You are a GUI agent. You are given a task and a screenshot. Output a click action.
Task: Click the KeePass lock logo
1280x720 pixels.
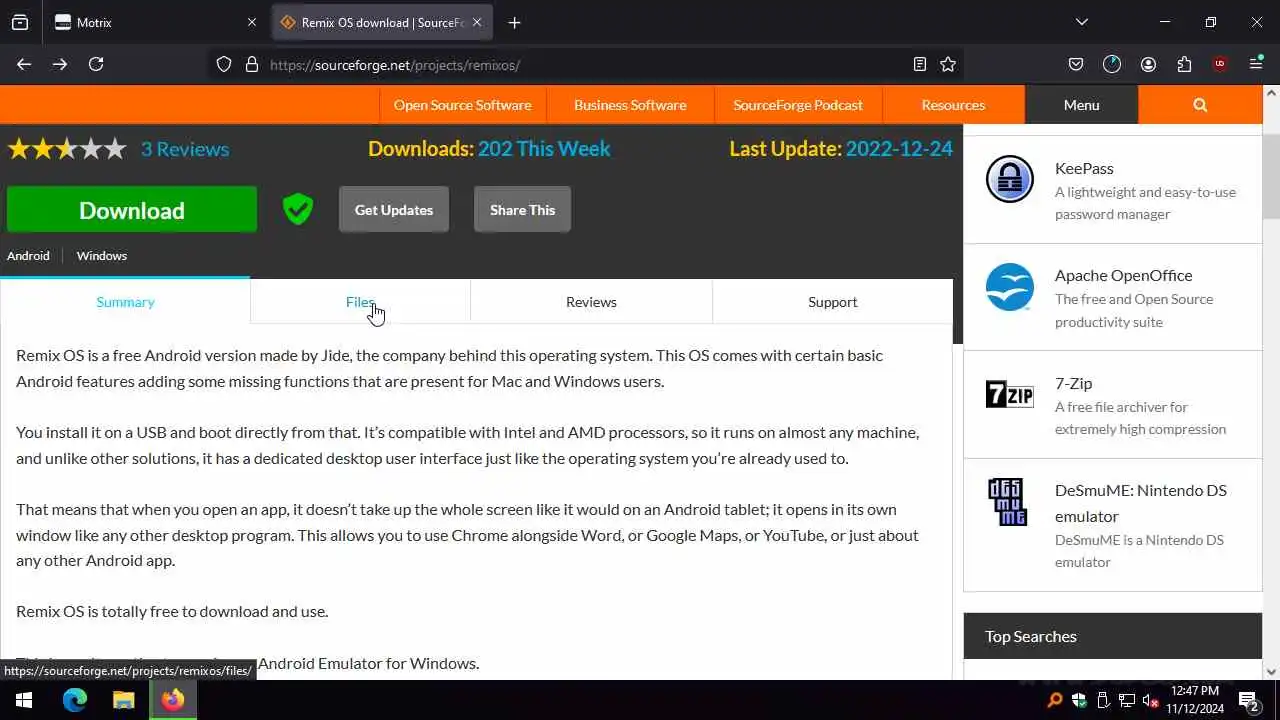pyautogui.click(x=1010, y=180)
